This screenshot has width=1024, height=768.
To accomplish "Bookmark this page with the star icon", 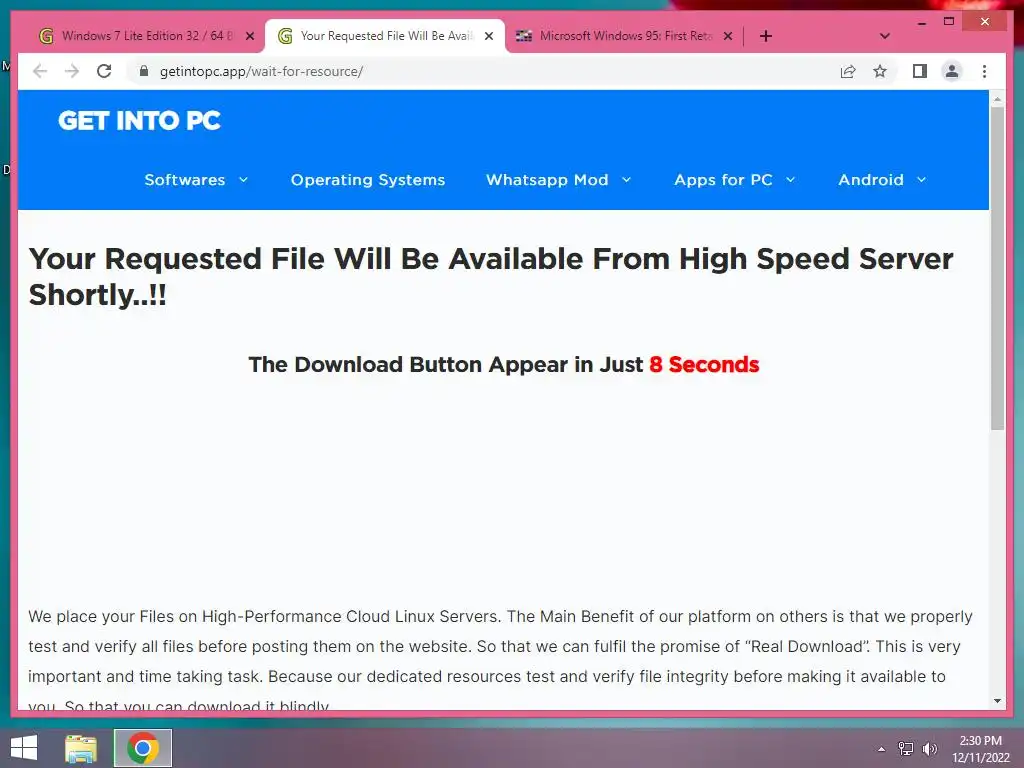I will [880, 71].
